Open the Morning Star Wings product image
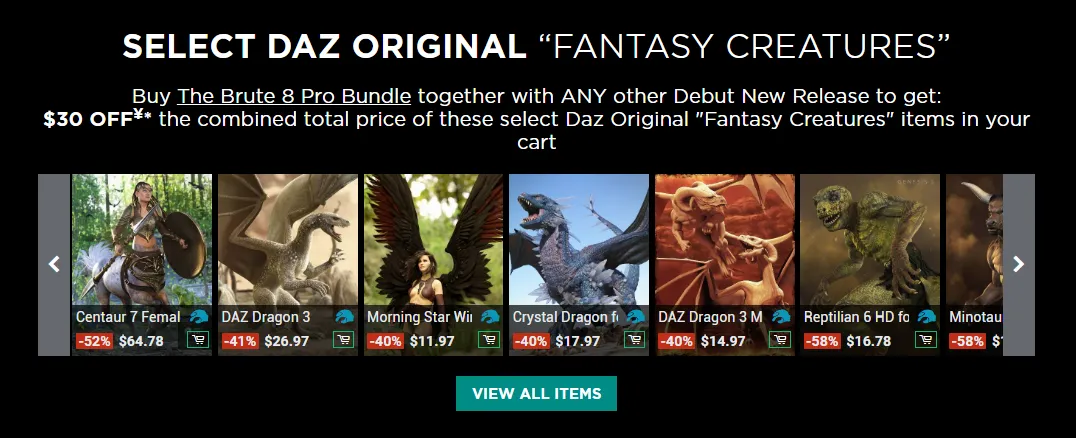The height and width of the screenshot is (438, 1076). (433, 239)
